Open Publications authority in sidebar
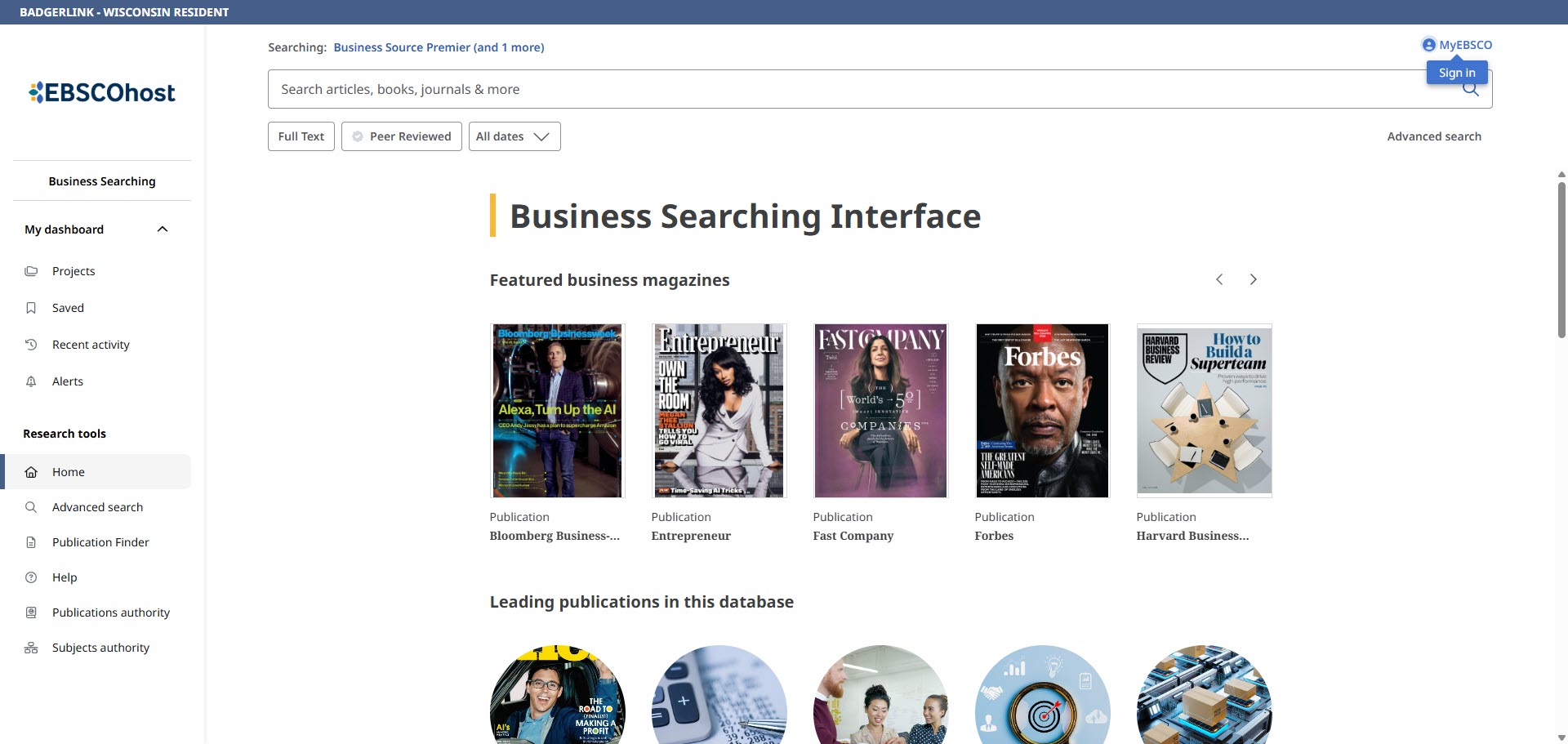The width and height of the screenshot is (1568, 744). pyautogui.click(x=111, y=613)
